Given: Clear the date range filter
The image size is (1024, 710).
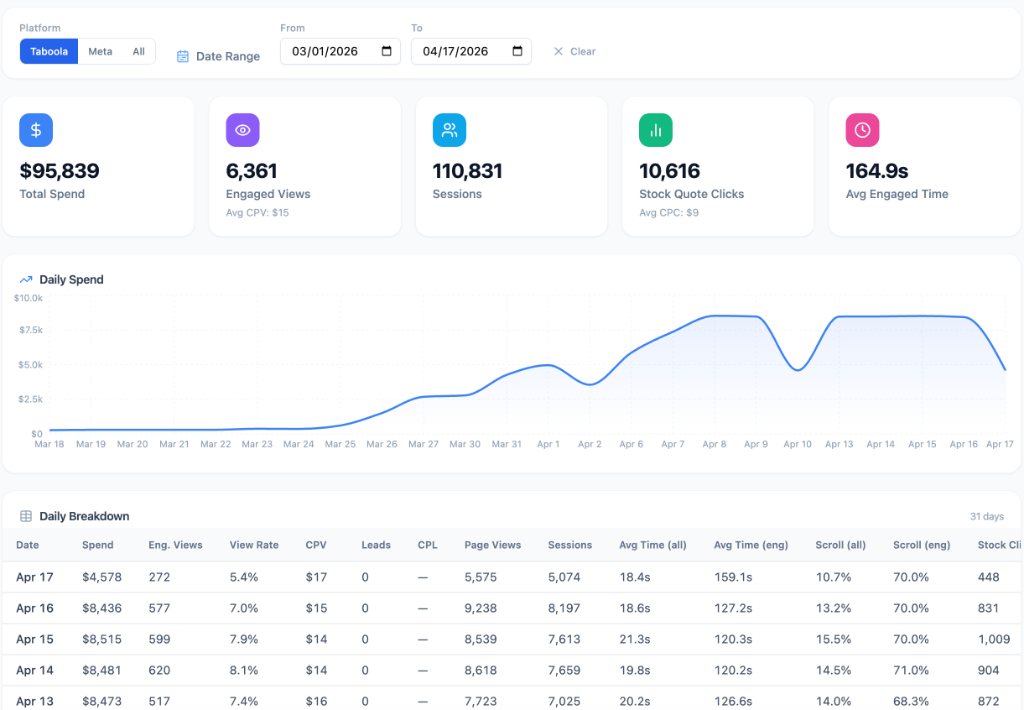Looking at the screenshot, I should 575,52.
